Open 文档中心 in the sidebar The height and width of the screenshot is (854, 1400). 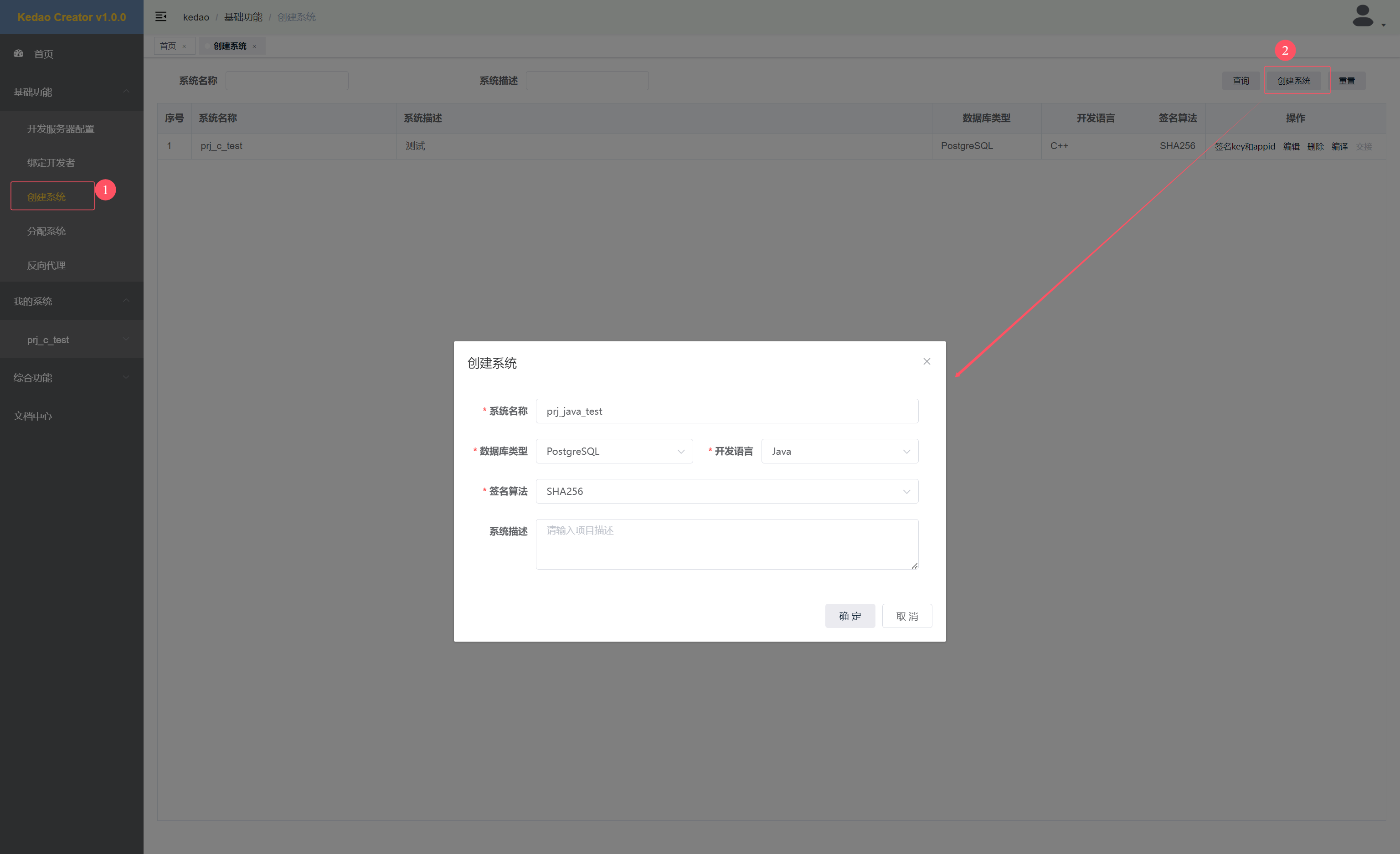pos(33,416)
